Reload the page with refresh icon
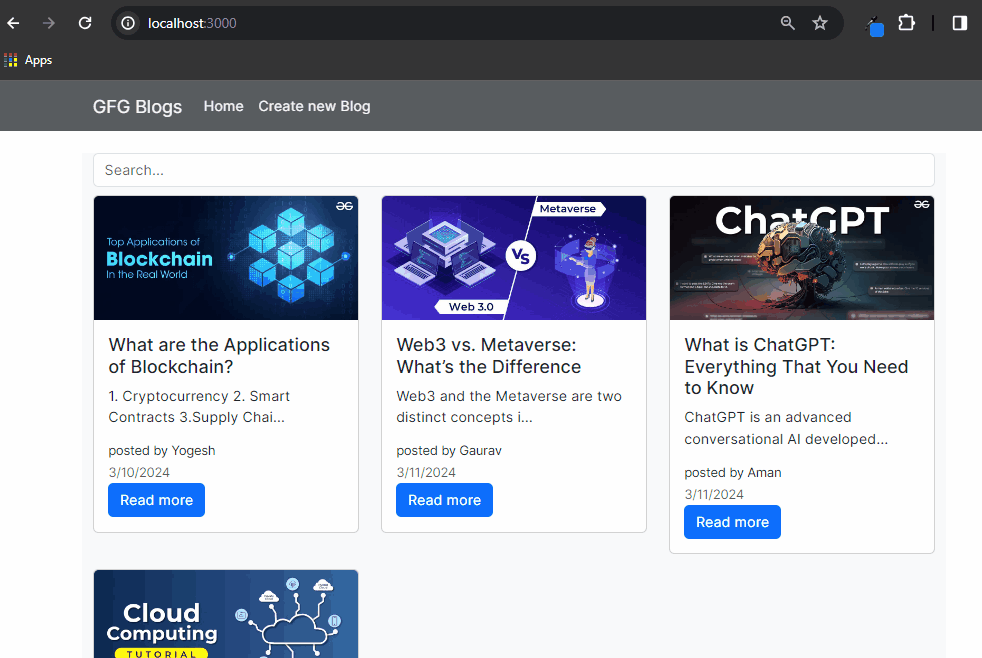 click(85, 23)
